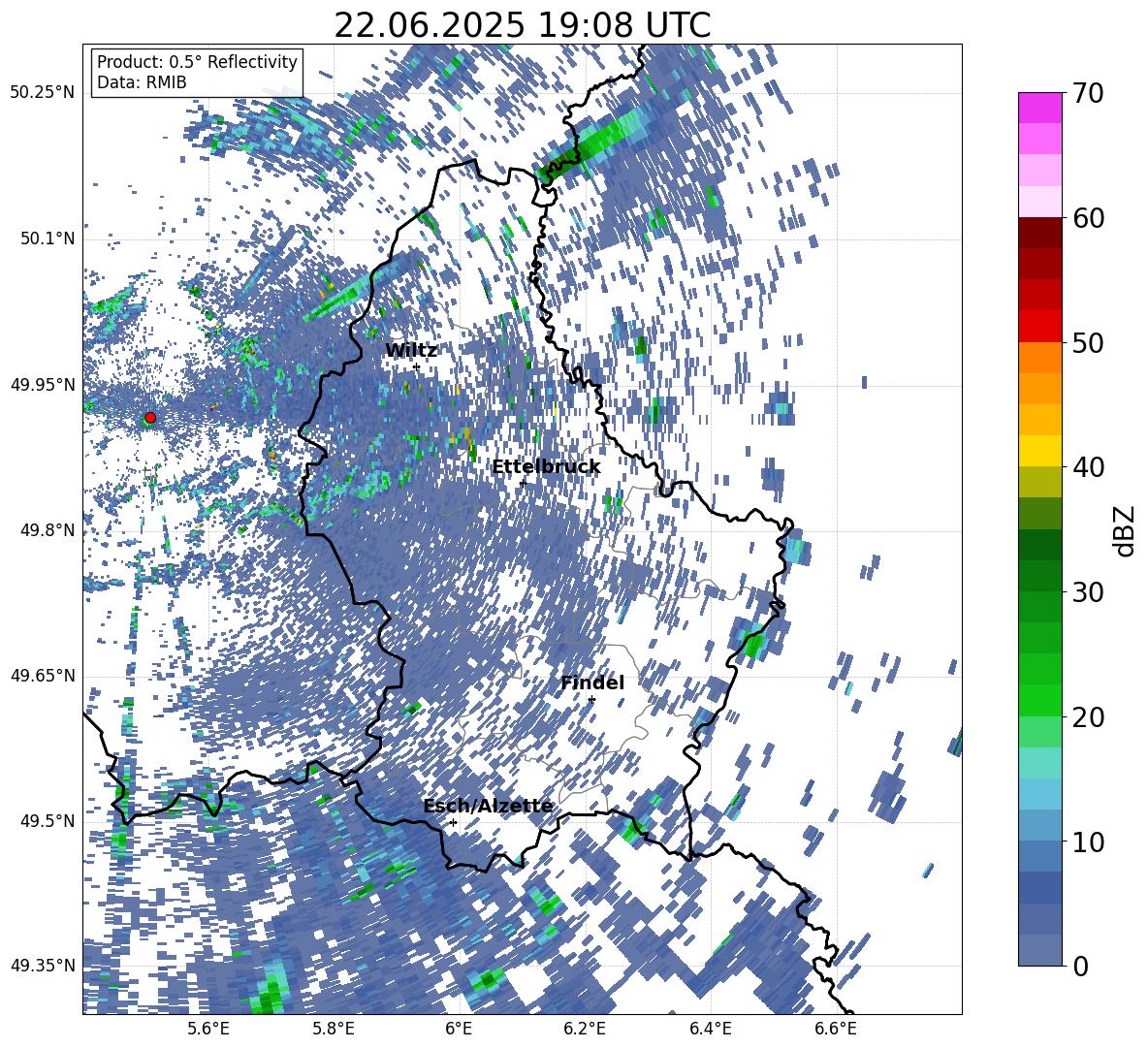Click the title '22.06.2025 19:08 UTC'
The height and width of the screenshot is (1048, 1148).
pyautogui.click(x=522, y=25)
